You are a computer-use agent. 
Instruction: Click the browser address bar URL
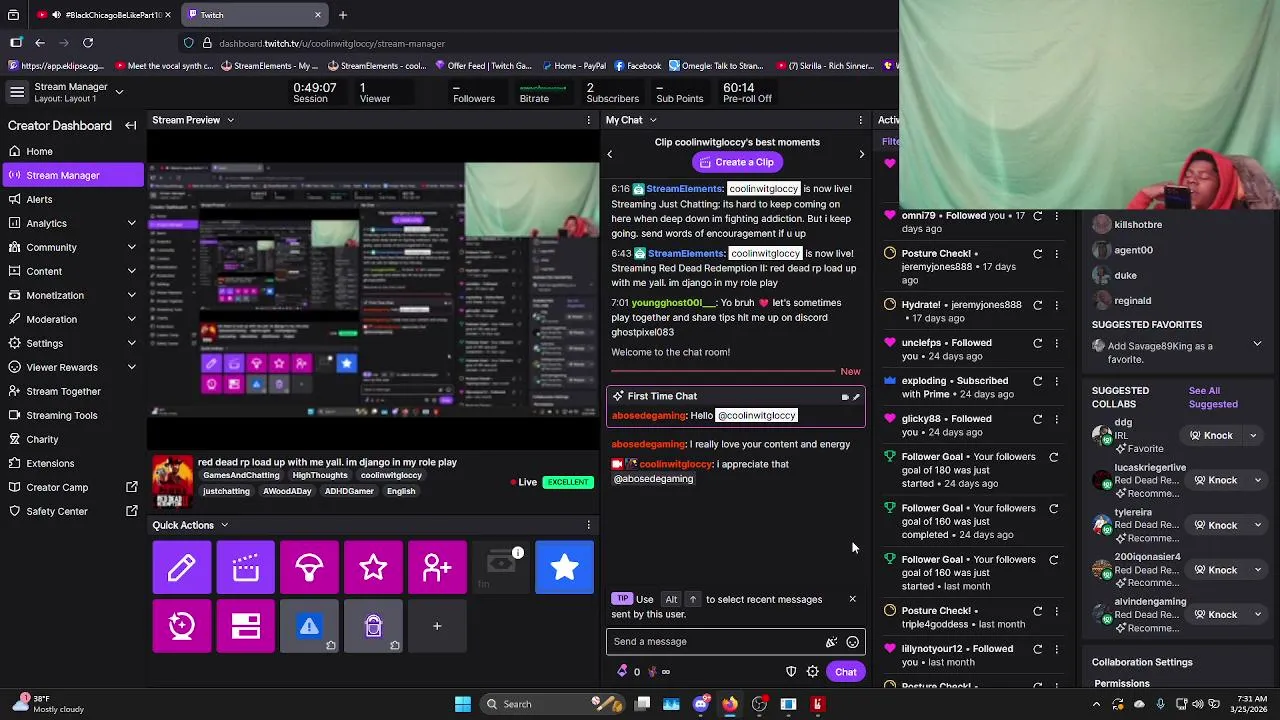click(x=332, y=43)
